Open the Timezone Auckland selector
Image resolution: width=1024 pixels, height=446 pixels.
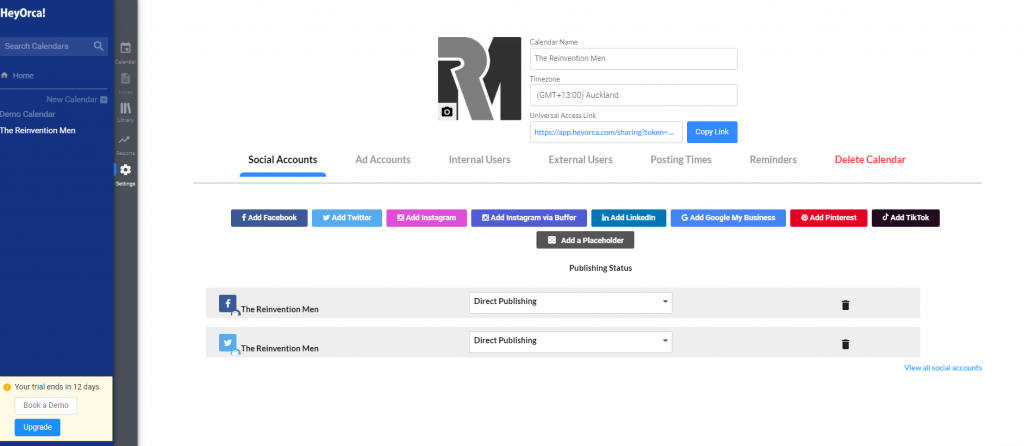(633, 95)
